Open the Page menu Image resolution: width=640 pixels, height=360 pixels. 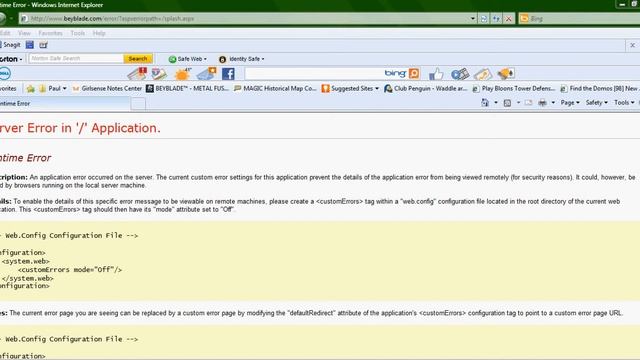[x=570, y=102]
